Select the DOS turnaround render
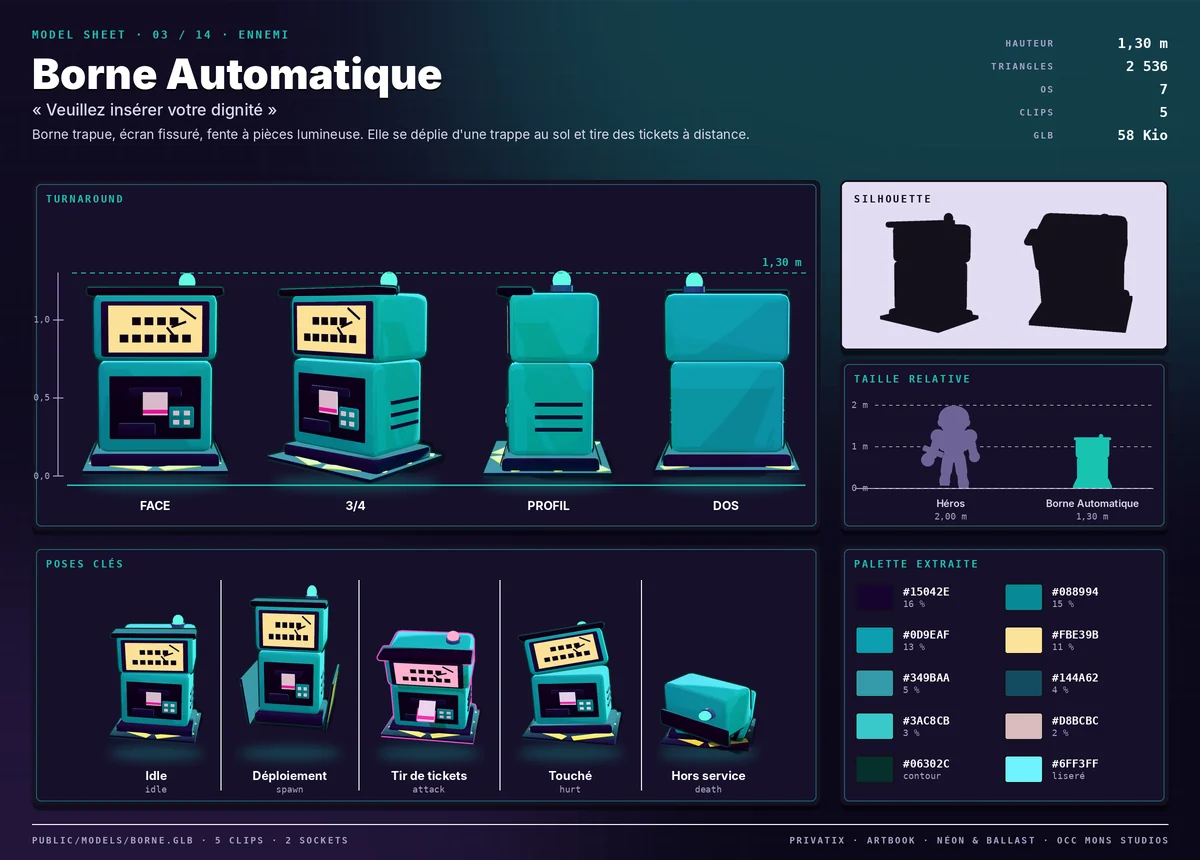Viewport: 1200px width, 860px height. [726, 375]
